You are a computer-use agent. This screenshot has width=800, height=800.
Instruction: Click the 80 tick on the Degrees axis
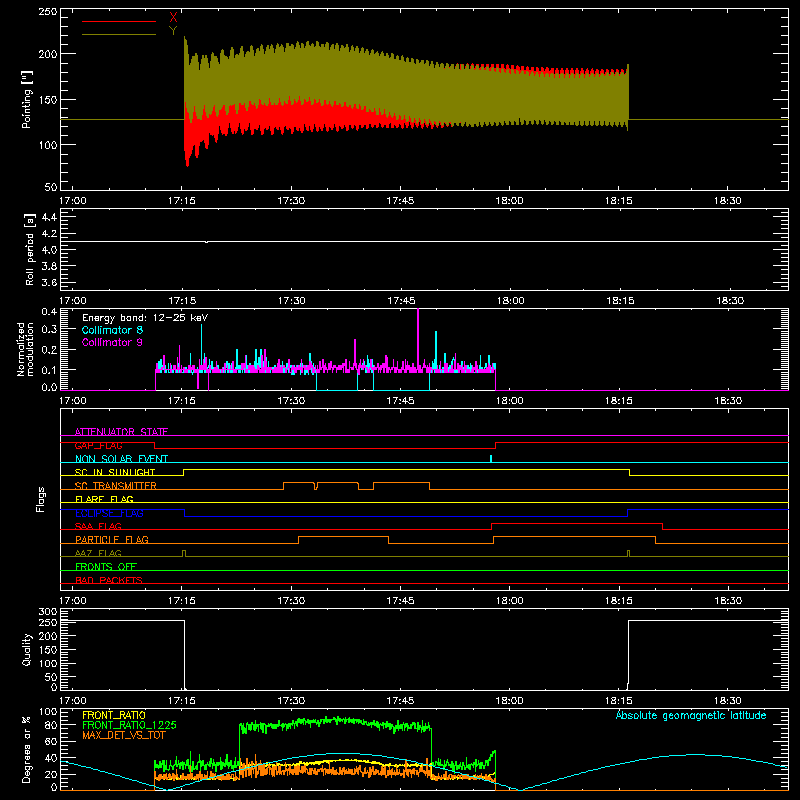[x=52, y=725]
